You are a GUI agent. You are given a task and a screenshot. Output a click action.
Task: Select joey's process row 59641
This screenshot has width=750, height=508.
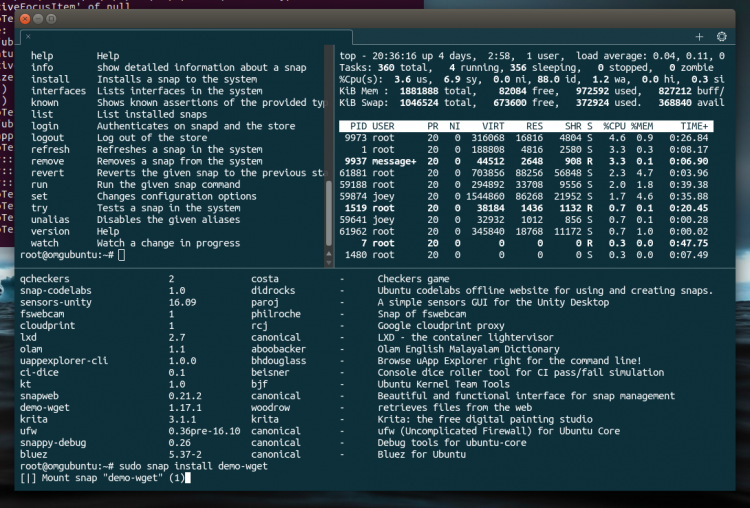(526, 220)
